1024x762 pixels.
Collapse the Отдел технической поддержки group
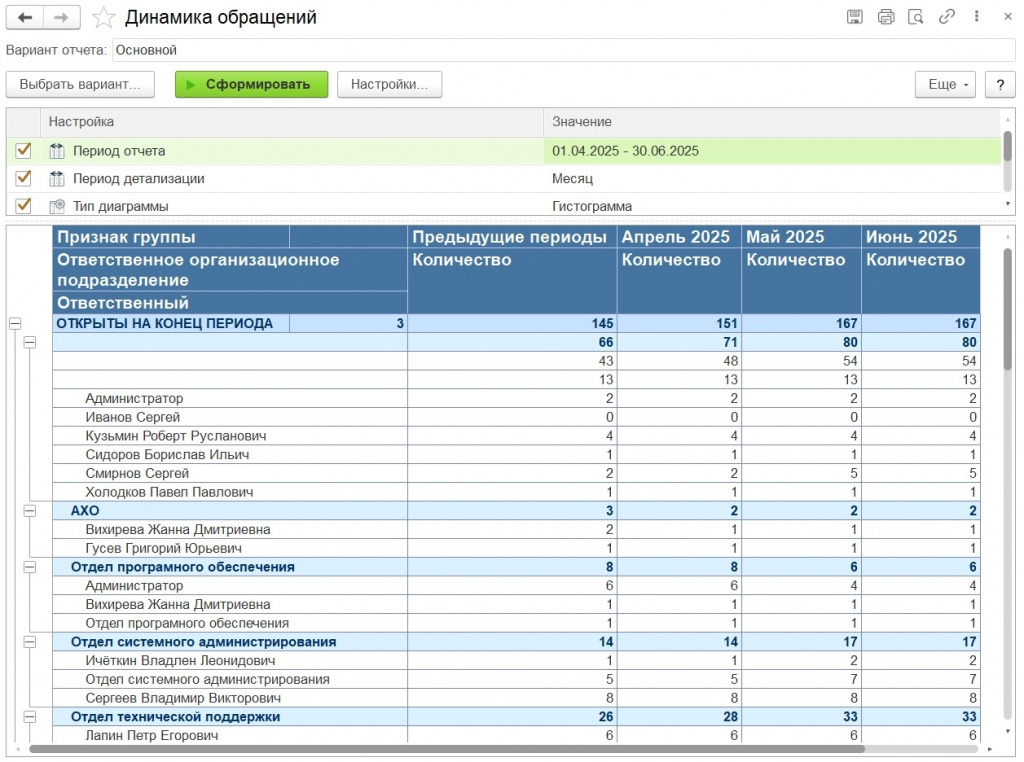click(30, 717)
